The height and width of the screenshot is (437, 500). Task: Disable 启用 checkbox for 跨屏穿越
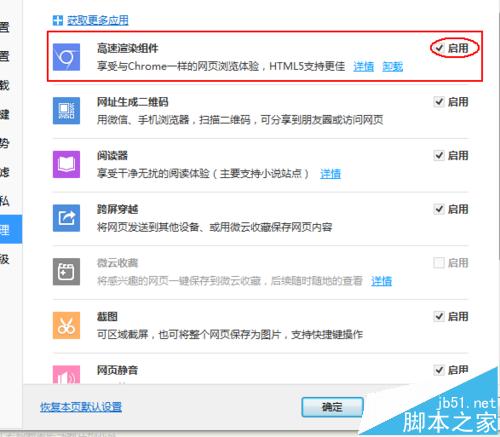click(x=439, y=209)
